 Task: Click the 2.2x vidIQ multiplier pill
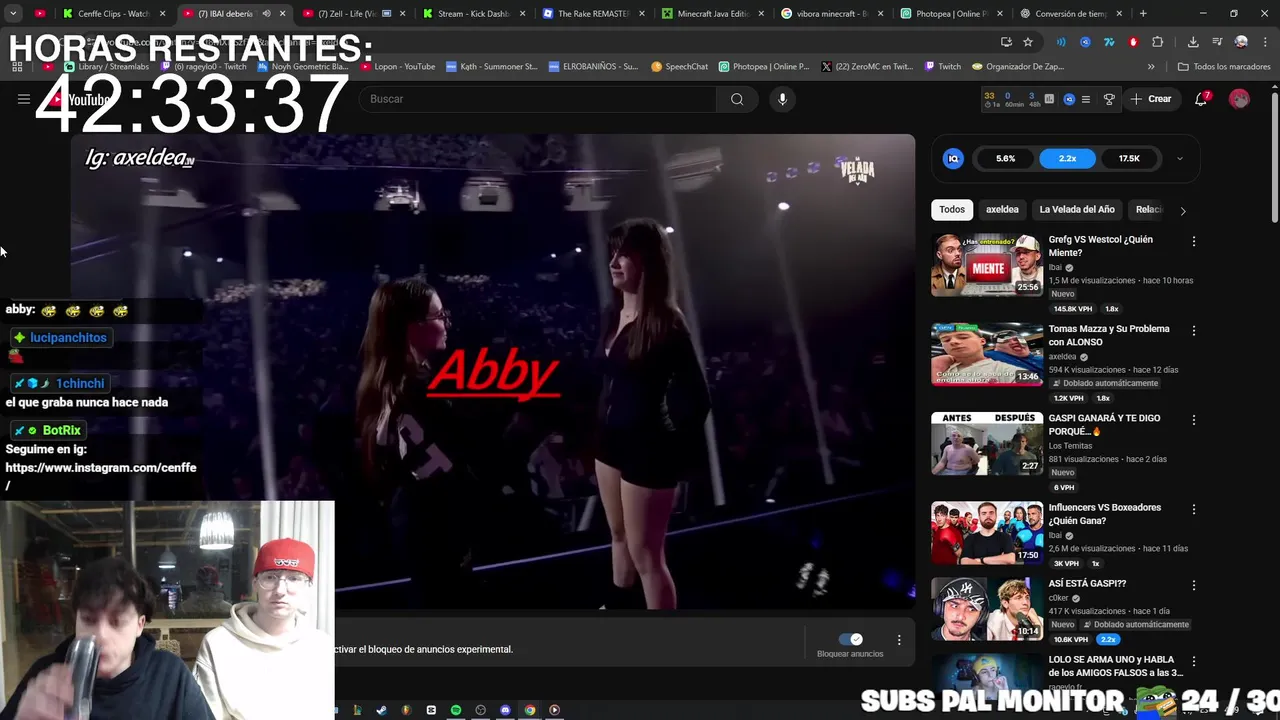(x=1067, y=158)
